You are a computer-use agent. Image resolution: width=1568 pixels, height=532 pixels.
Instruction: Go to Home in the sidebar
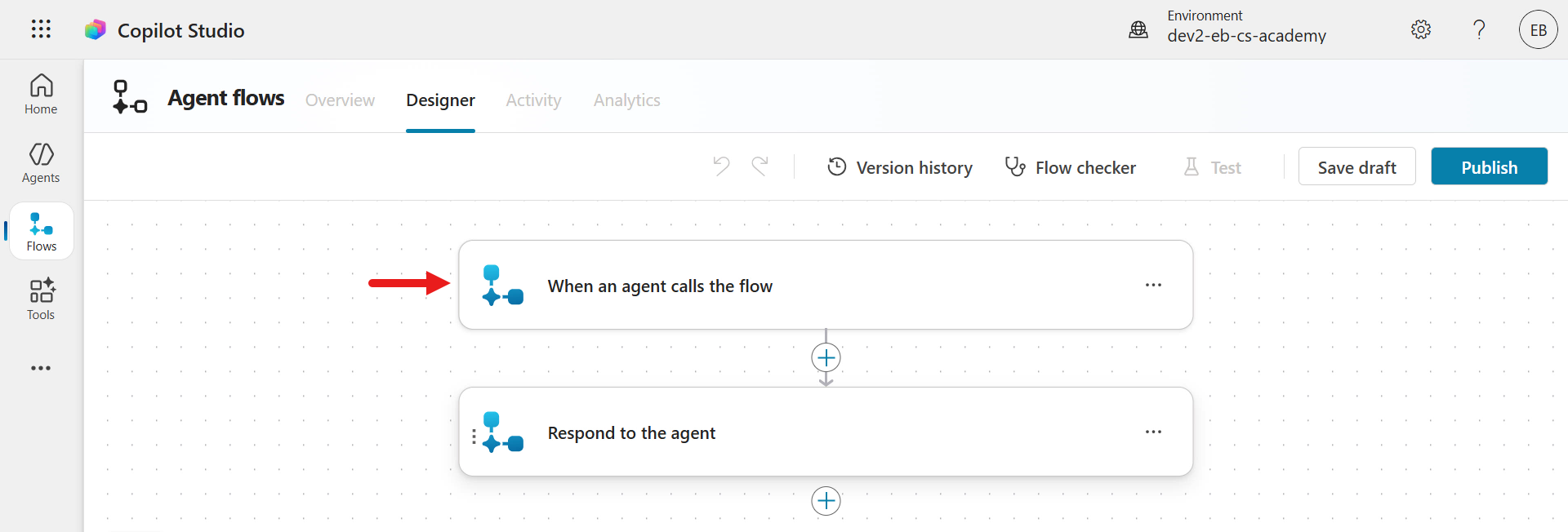point(41,95)
